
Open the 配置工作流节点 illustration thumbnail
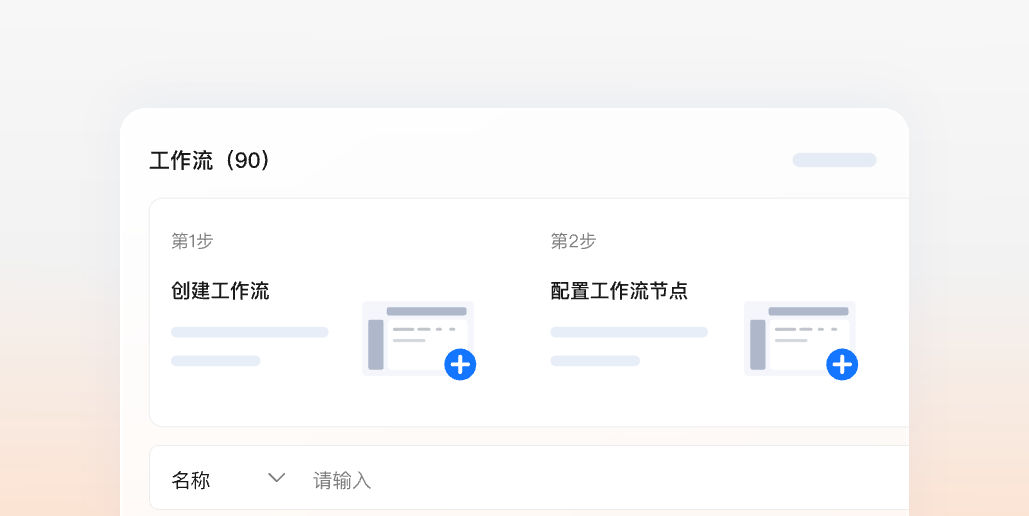point(800,339)
